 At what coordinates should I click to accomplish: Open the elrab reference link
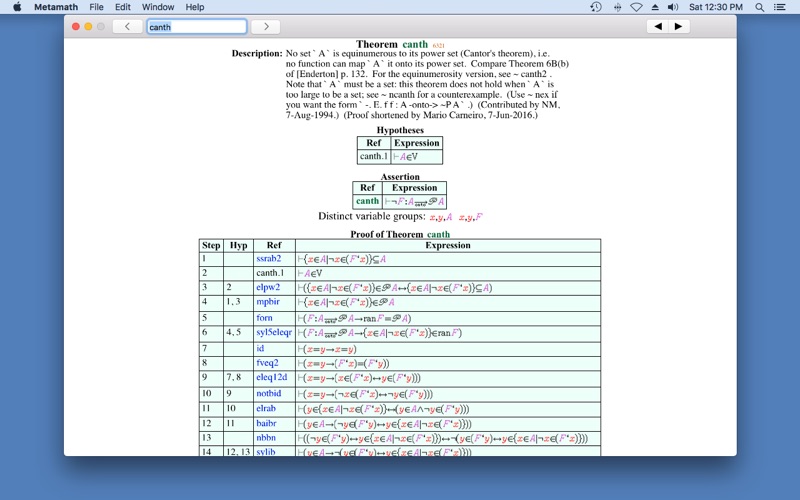[266, 408]
